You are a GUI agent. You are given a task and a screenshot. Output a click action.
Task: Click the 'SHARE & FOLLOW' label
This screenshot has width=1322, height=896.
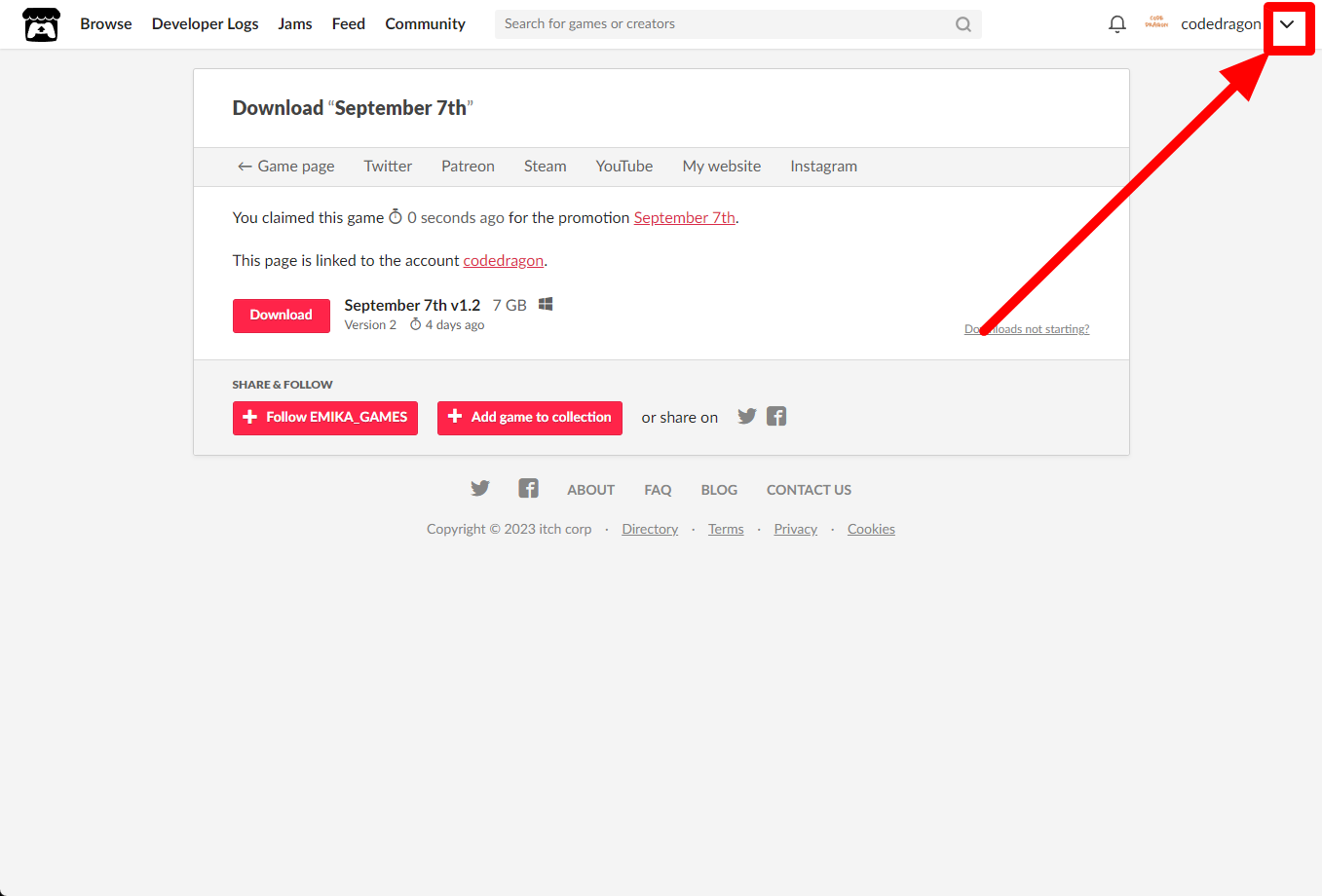[x=283, y=385]
